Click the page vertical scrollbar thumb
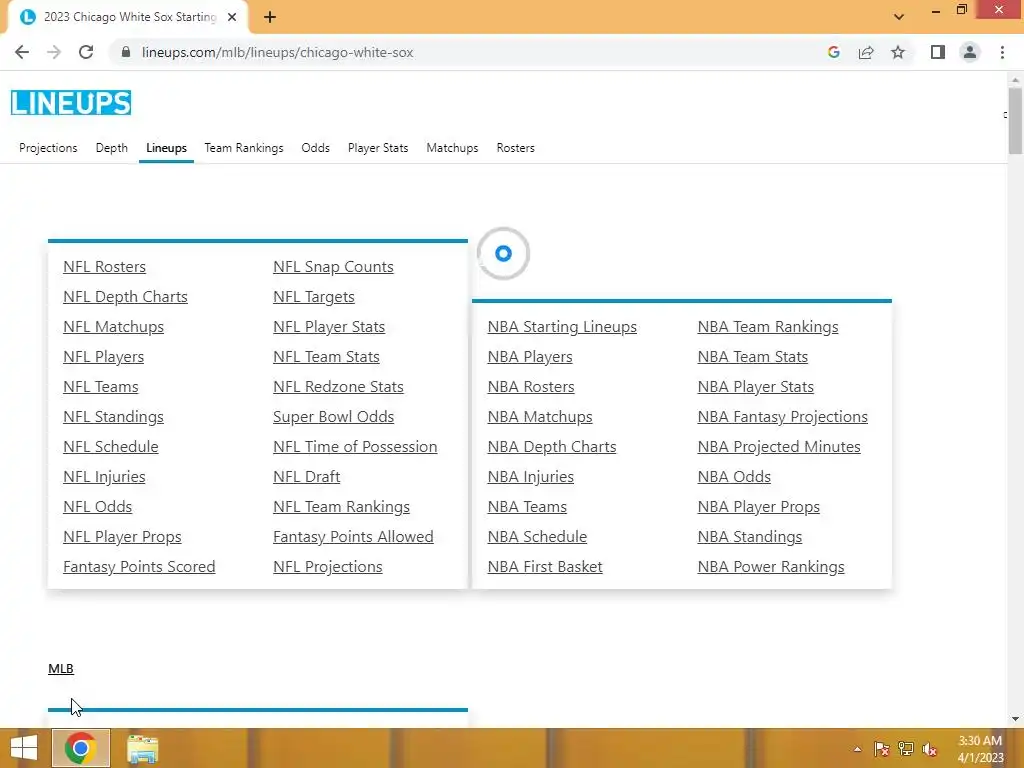Viewport: 1024px width, 768px height. [1015, 121]
